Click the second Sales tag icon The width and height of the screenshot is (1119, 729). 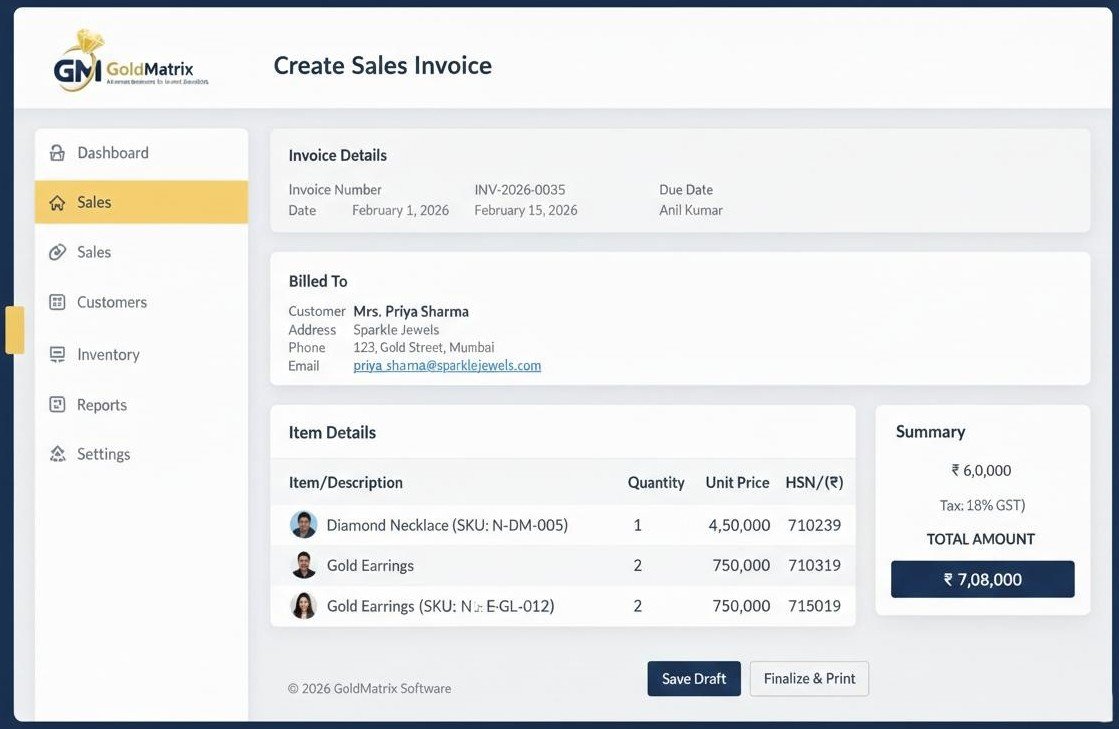tap(58, 252)
